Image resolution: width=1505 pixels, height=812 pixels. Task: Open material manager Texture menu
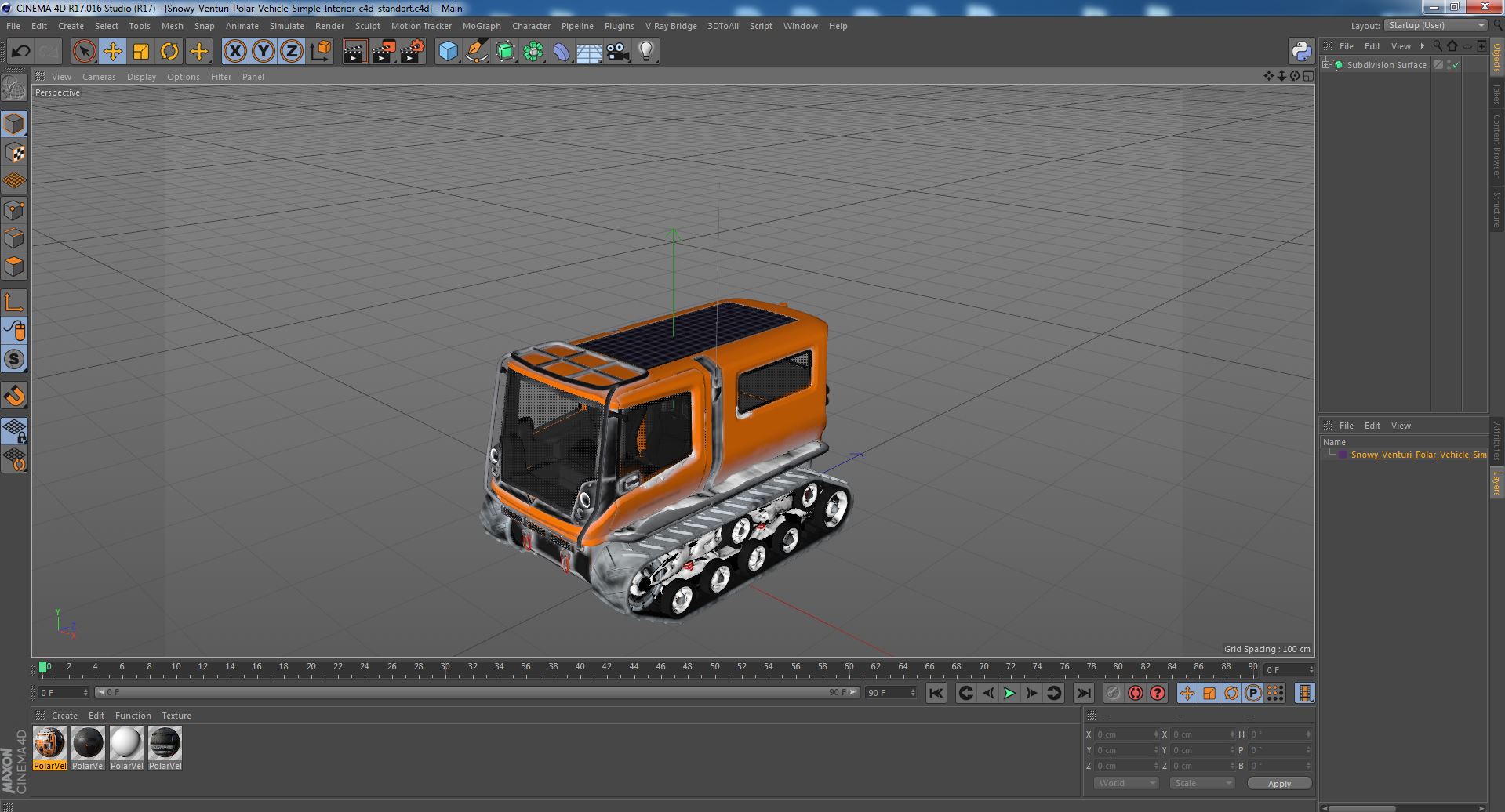click(176, 716)
